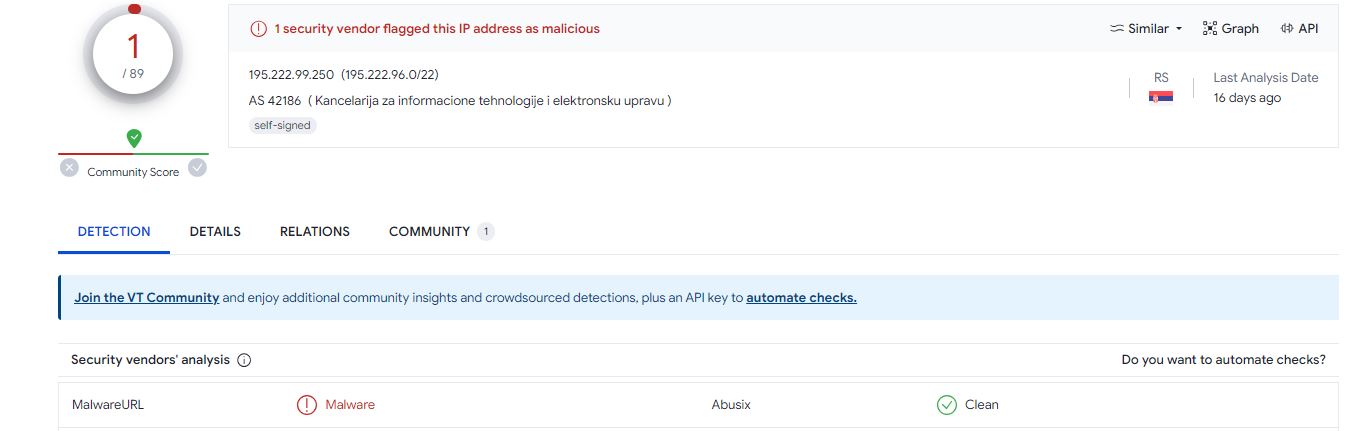
Task: Click the Similar search icon
Action: (x=1117, y=29)
